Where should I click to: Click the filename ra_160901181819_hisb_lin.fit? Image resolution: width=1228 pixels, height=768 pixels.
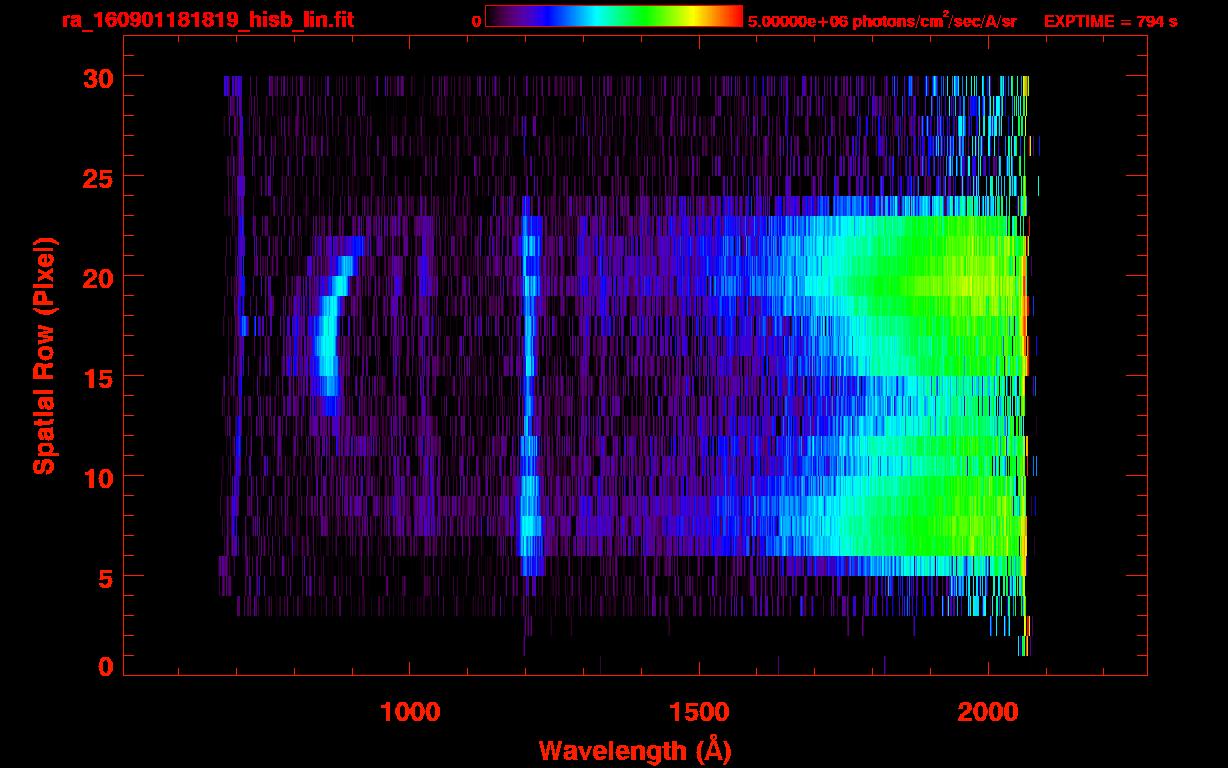(x=207, y=20)
